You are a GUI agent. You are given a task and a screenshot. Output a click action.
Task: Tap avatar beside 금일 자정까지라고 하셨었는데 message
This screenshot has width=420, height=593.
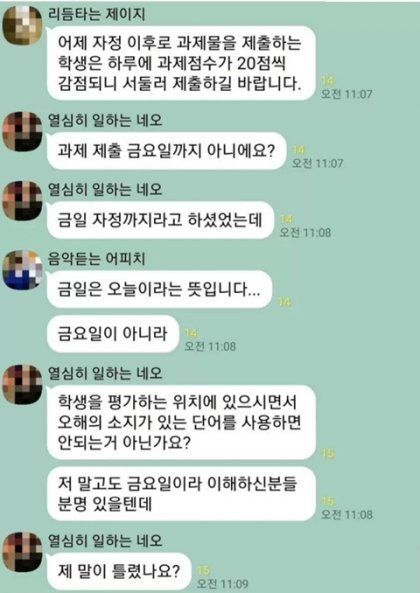22,201
